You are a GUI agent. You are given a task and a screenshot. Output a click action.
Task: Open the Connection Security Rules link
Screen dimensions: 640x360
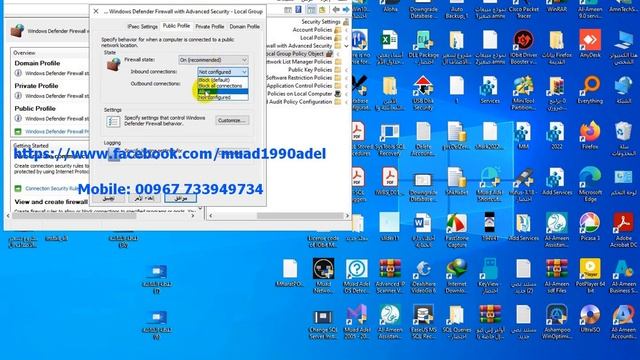pos(52,188)
